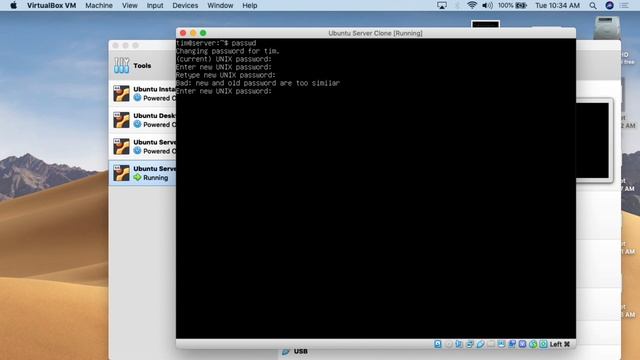Click the VM preview thumbnail in Manager window
Image resolution: width=640 pixels, height=360 pixels.
tap(592, 140)
